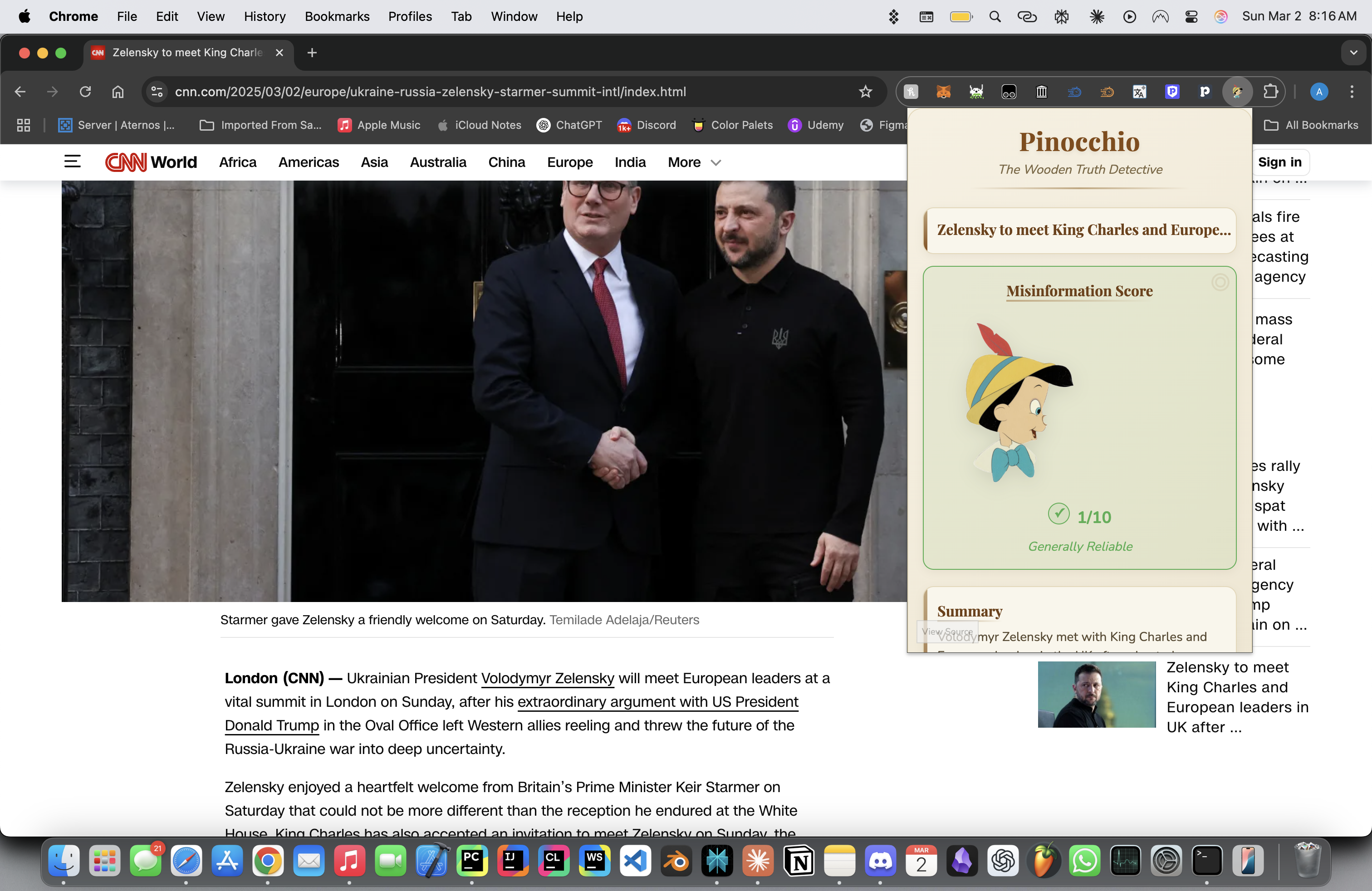Open the translate extension icon
The height and width of the screenshot is (891, 1372).
pos(1139,92)
